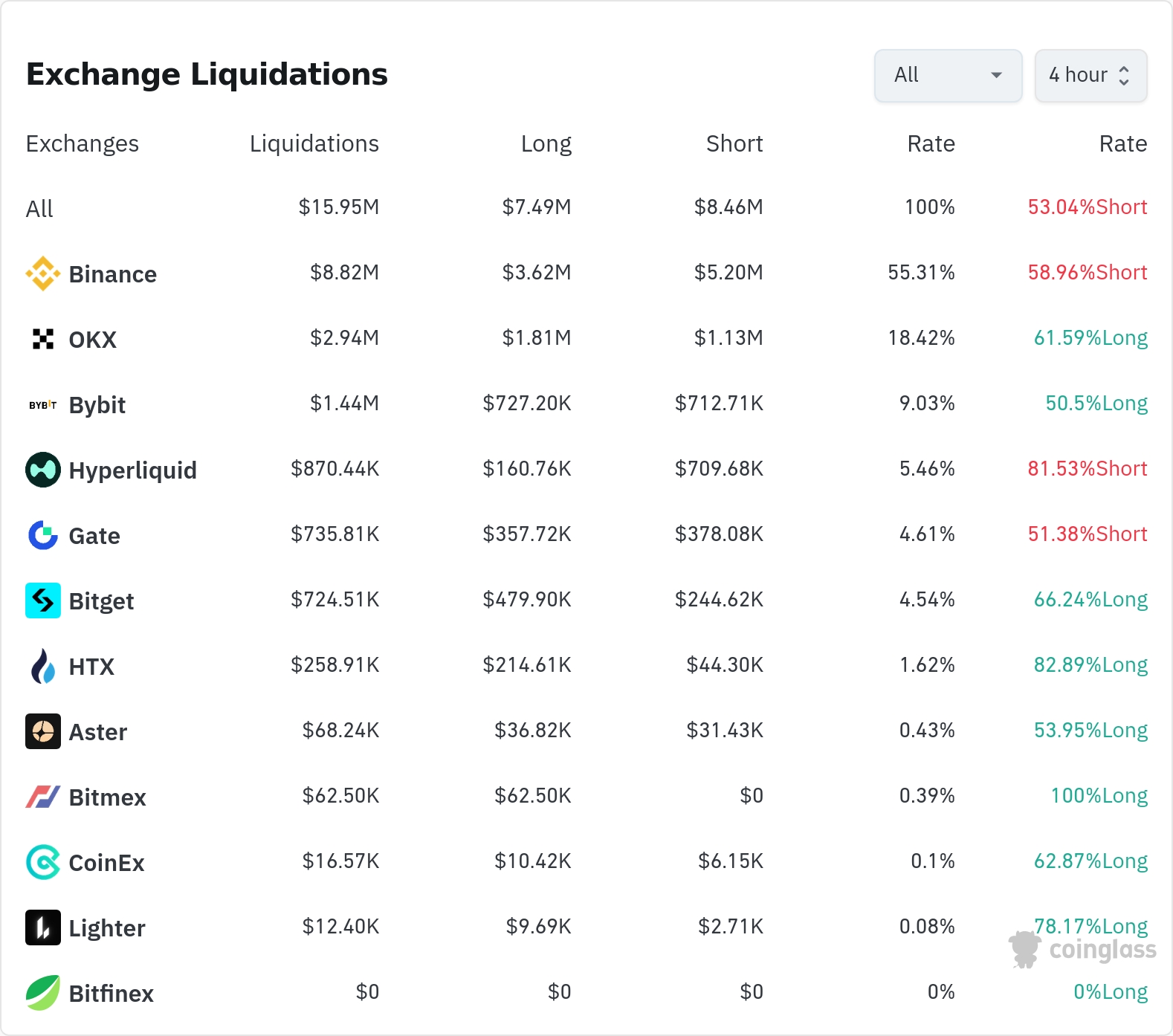Click the coinglass watermark logo
Image resolution: width=1173 pixels, height=1036 pixels.
[x=1082, y=949]
